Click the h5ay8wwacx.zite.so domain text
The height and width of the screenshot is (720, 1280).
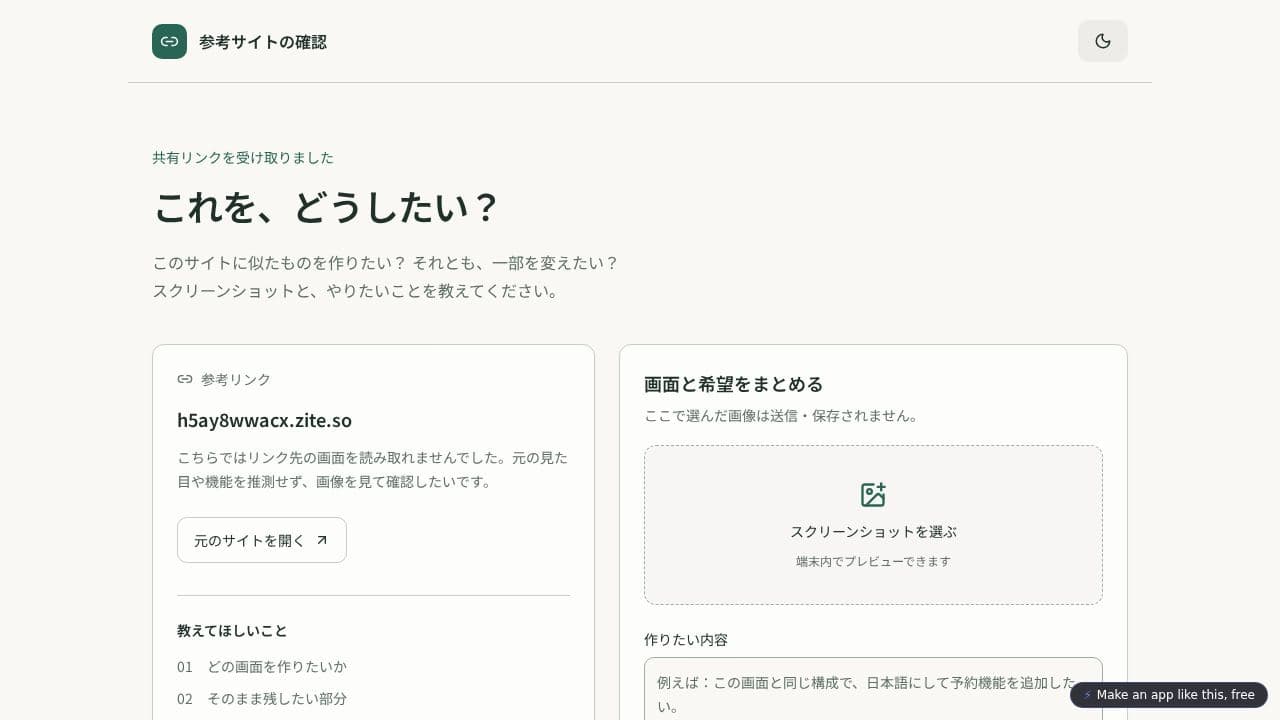(x=264, y=420)
